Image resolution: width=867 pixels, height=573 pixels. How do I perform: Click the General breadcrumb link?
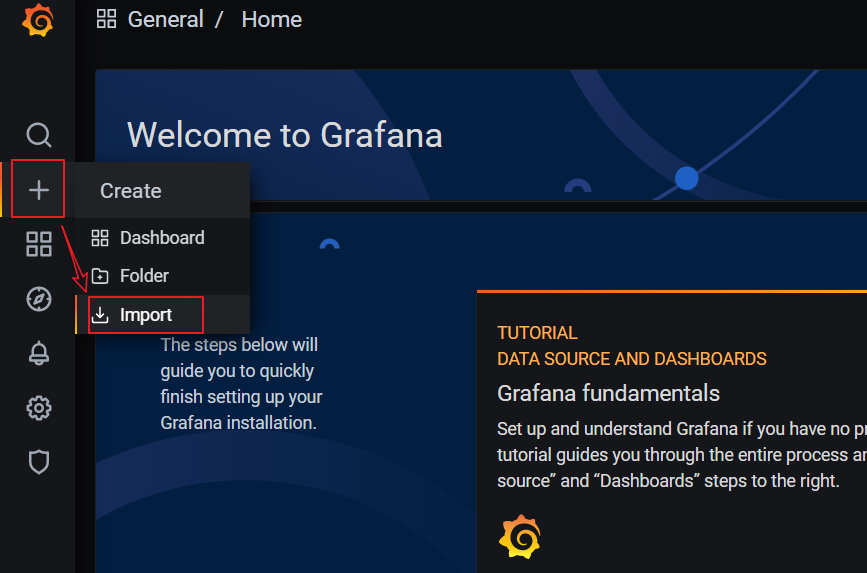tap(165, 19)
